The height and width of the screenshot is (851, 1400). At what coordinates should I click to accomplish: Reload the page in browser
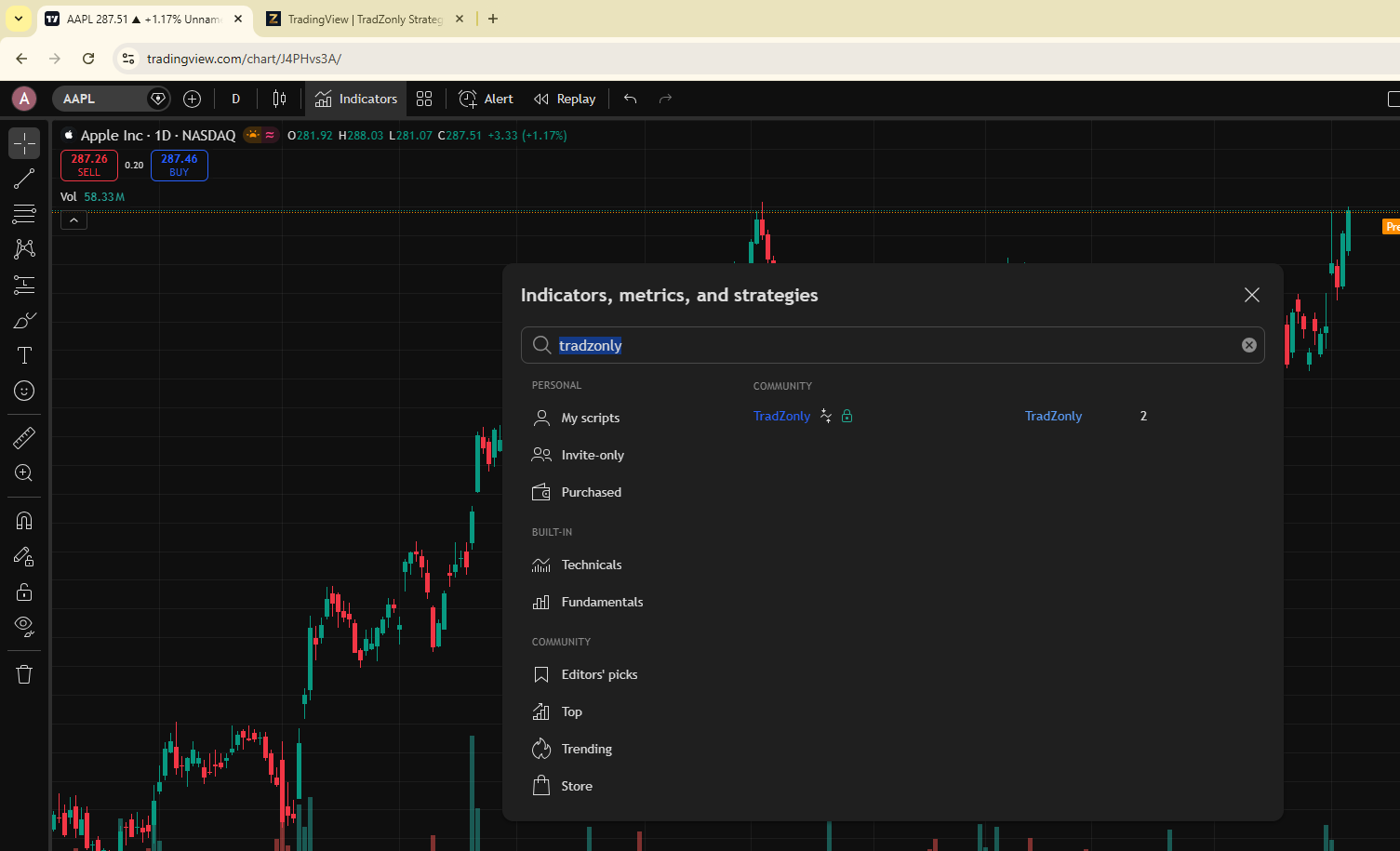[x=88, y=59]
